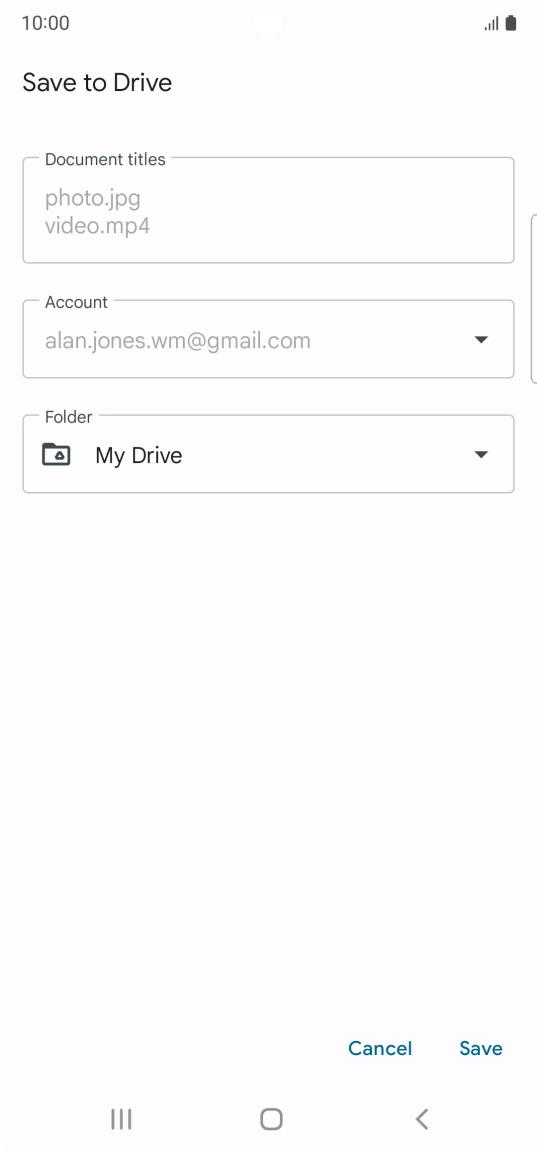
Task: Tap the Document titles field label
Action: (105, 159)
